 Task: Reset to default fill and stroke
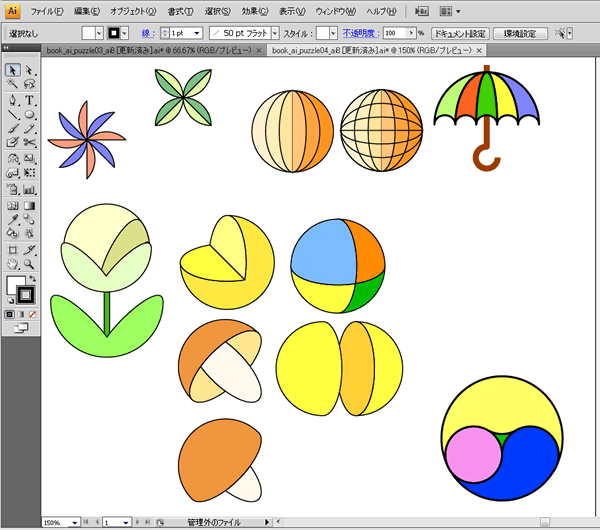[x=10, y=301]
